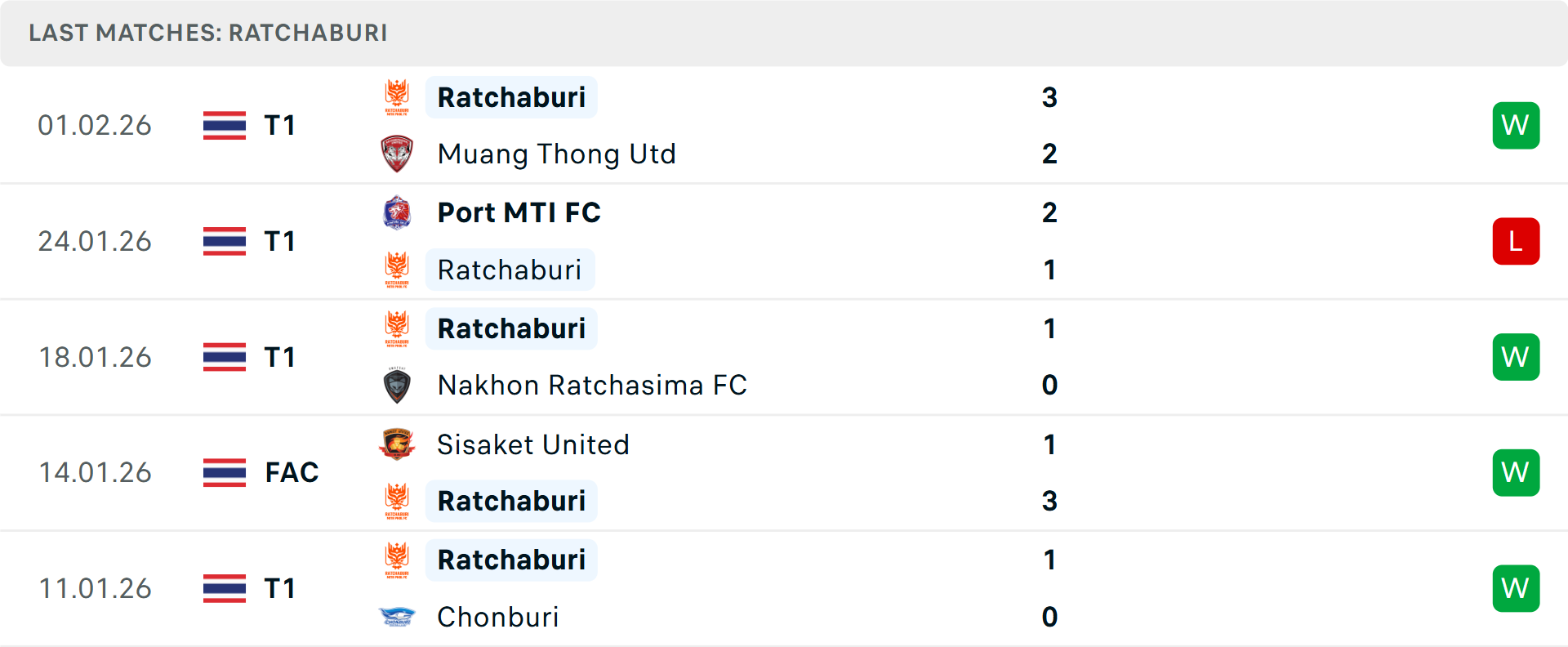Click the Sisaket United crest
Viewport: 1568px width, 647px height.
tap(398, 444)
